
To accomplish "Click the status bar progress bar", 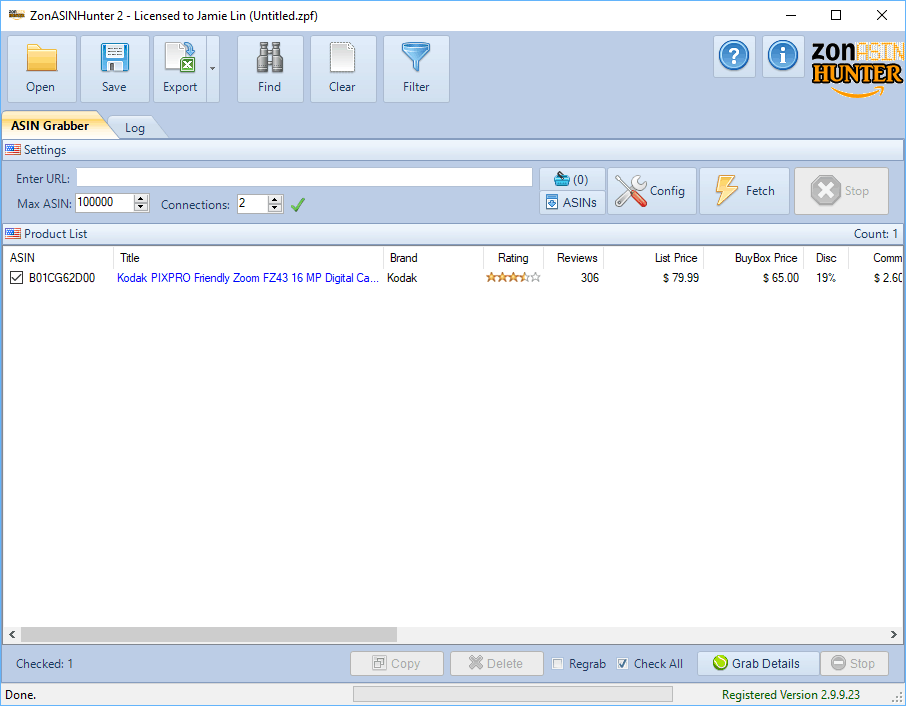I will (513, 694).
